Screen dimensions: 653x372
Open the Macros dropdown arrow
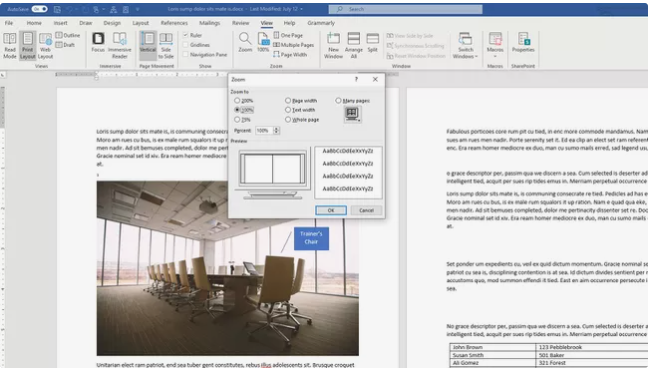495,56
